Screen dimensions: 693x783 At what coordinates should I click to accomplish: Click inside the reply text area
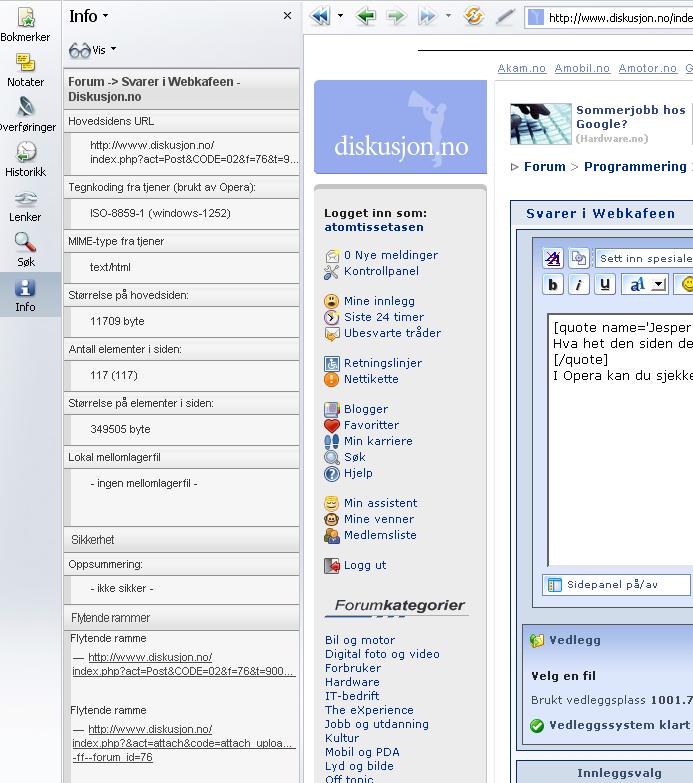pos(620,439)
